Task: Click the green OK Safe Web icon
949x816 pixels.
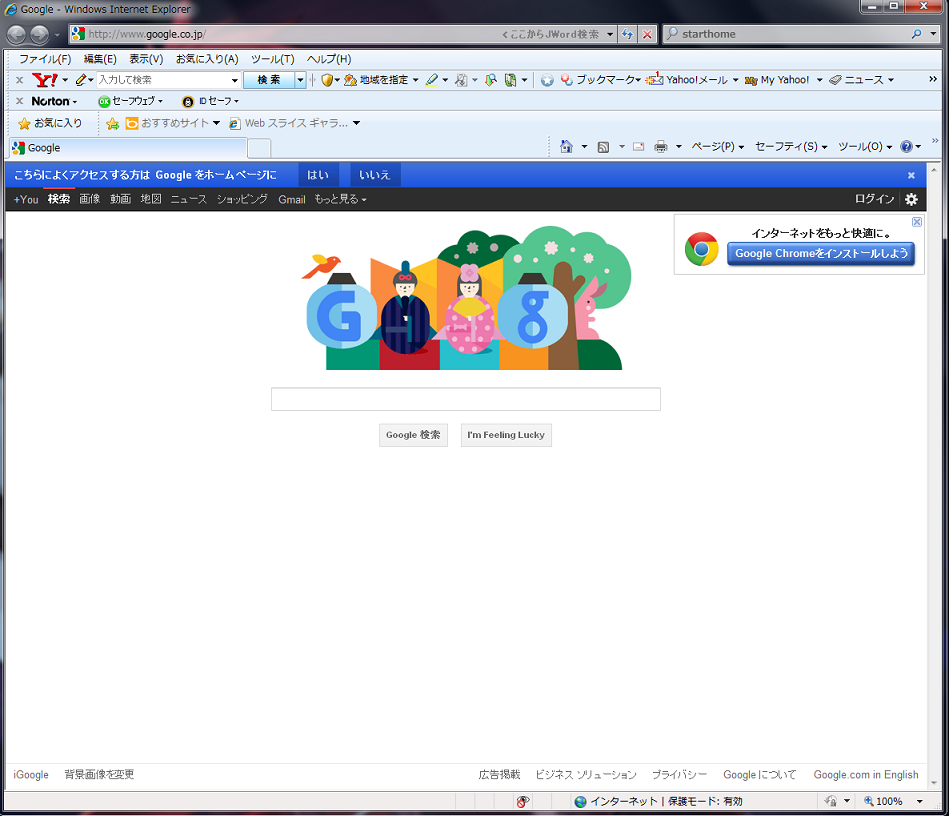Action: tap(104, 102)
